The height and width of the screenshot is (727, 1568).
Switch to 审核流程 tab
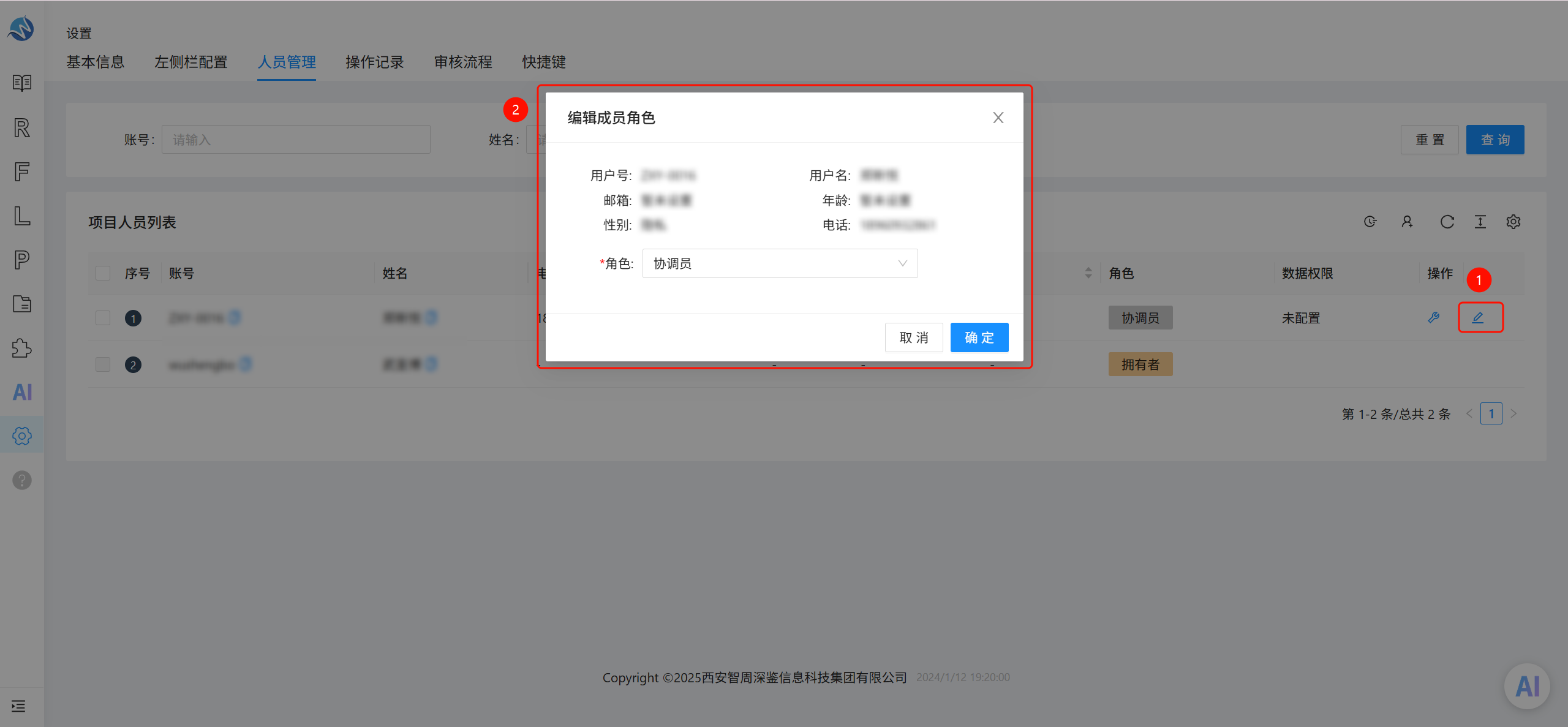463,62
